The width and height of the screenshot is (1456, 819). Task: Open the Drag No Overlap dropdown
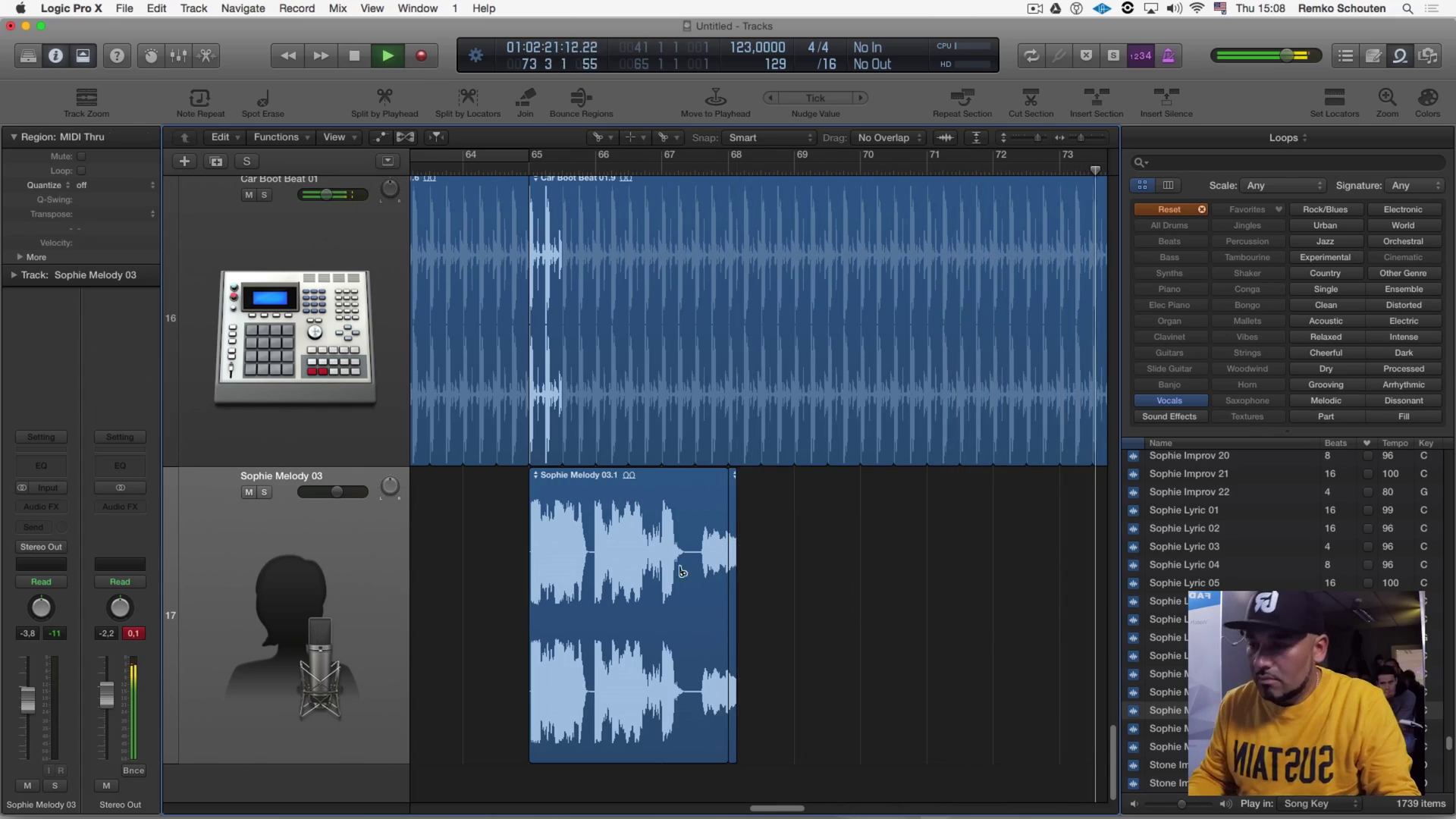(889, 137)
